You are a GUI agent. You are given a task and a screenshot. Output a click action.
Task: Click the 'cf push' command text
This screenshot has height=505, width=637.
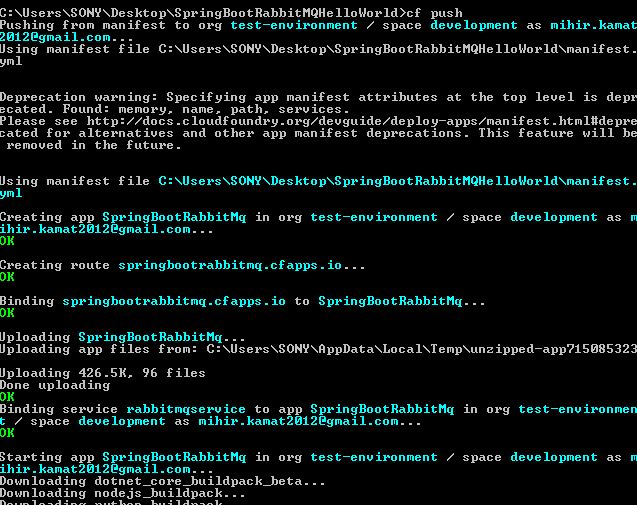click(x=434, y=13)
